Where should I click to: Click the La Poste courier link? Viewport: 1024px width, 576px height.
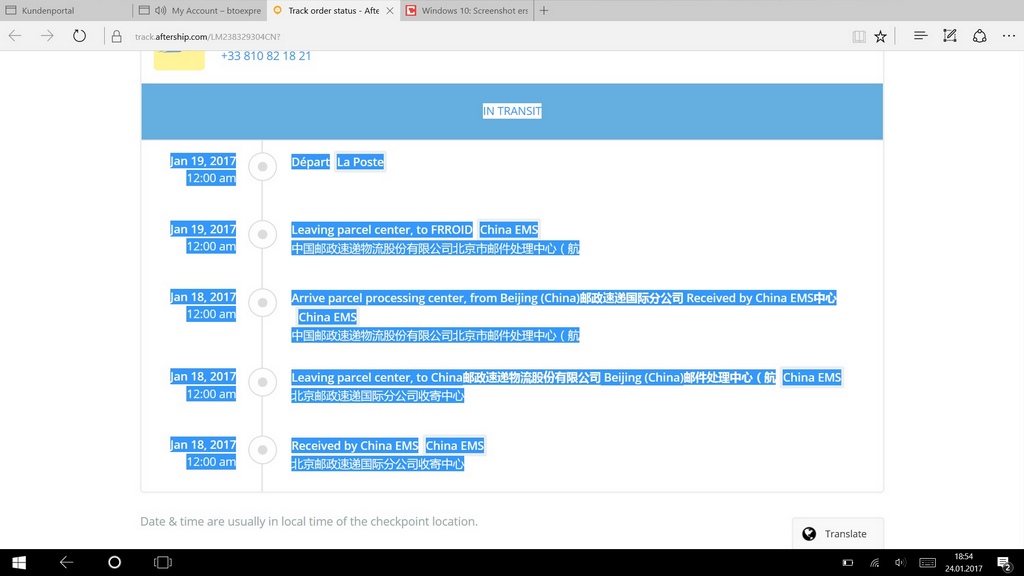click(360, 162)
